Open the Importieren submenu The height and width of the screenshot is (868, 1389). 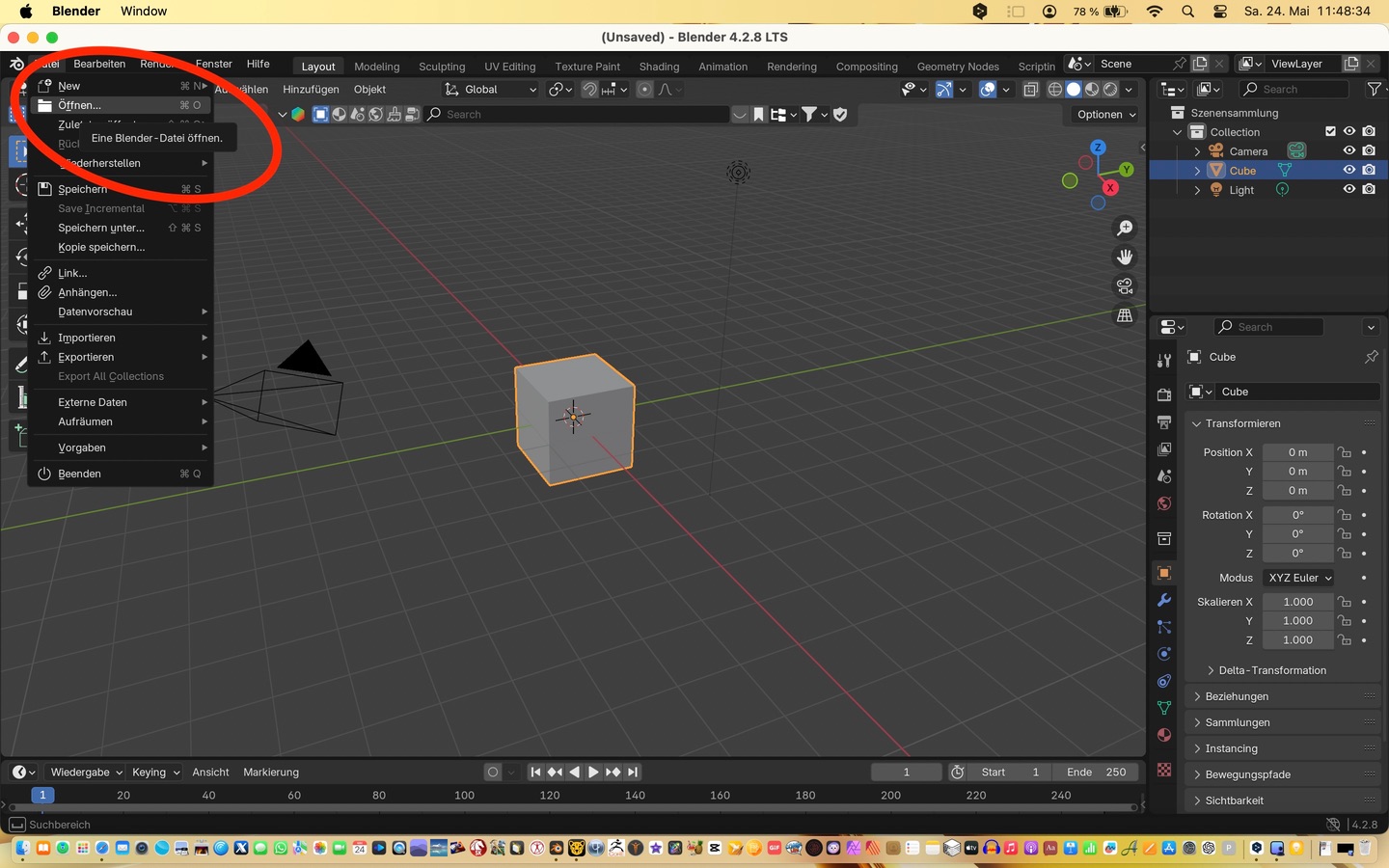121,339
